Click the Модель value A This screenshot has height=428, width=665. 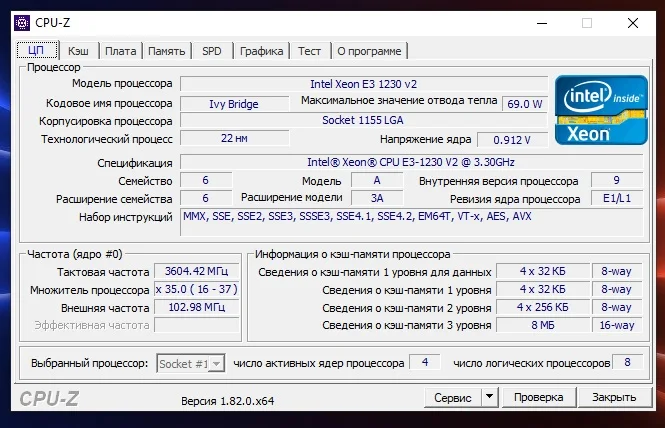377,180
